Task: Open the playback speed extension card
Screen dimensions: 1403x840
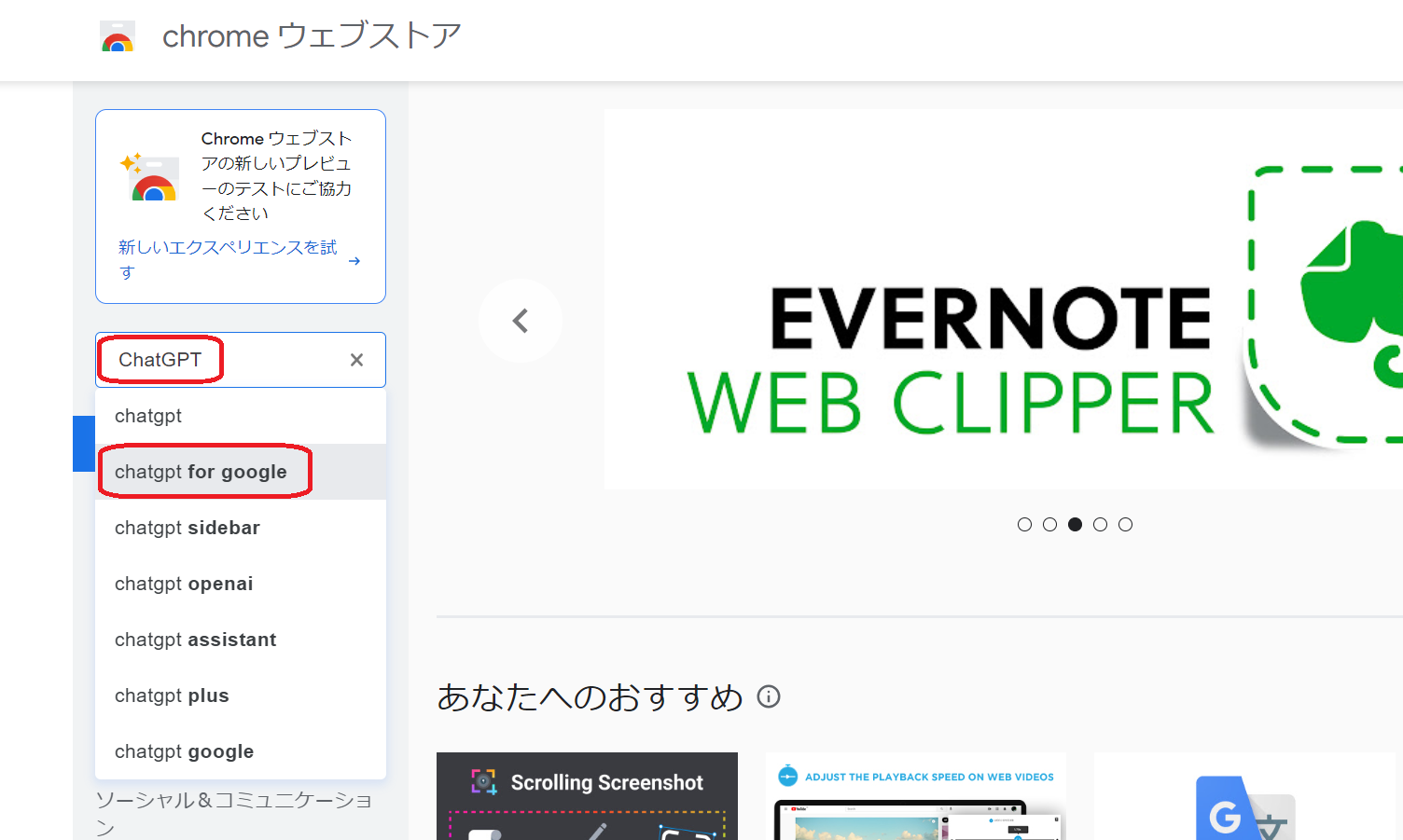Action: pyautogui.click(x=915, y=796)
